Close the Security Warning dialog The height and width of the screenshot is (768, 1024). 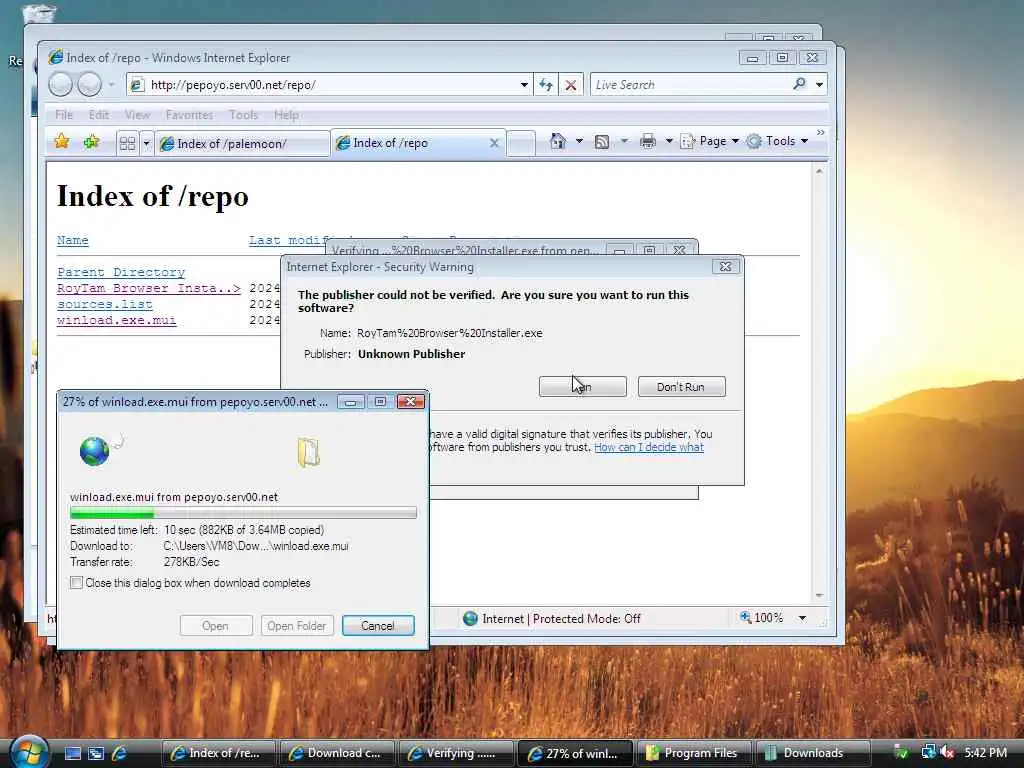pos(725,266)
